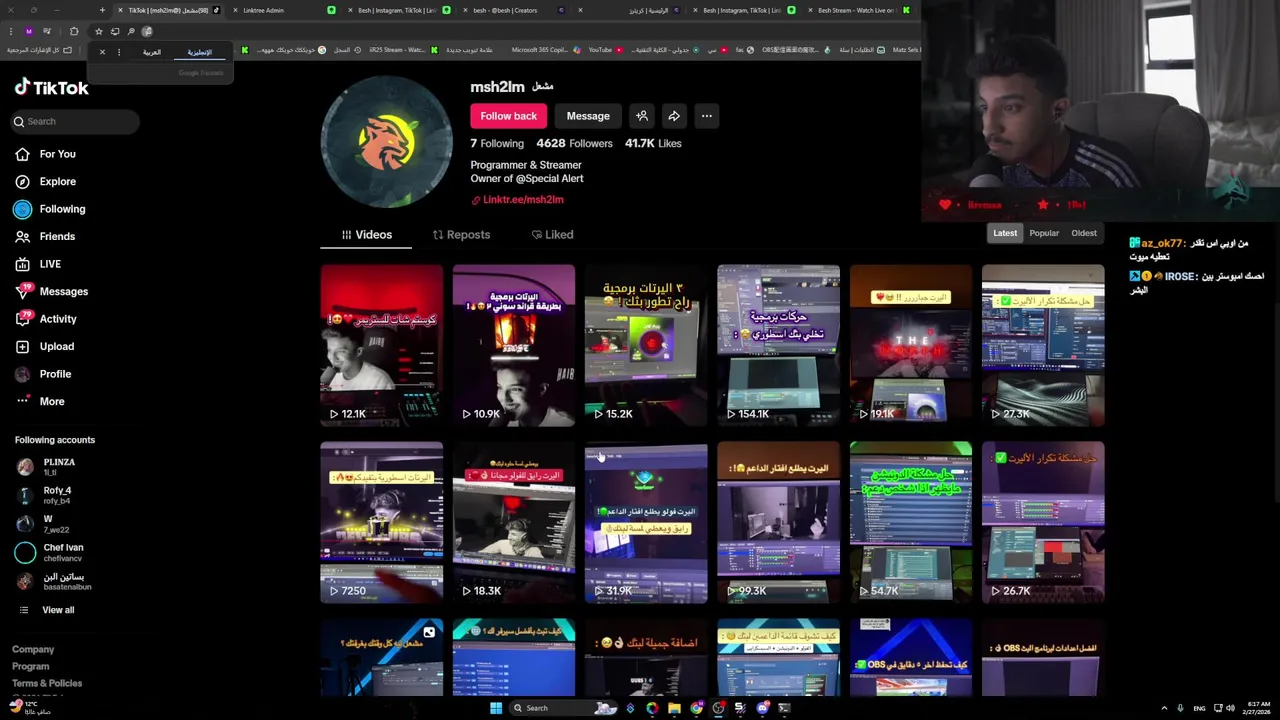Open Messages in the sidebar
The width and height of the screenshot is (1280, 720).
click(51, 291)
